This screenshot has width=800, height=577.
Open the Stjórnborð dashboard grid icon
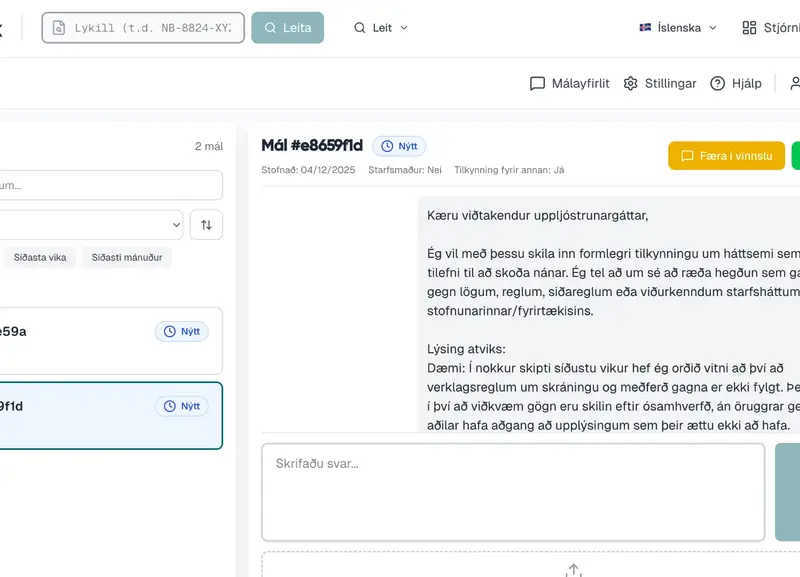pos(749,28)
